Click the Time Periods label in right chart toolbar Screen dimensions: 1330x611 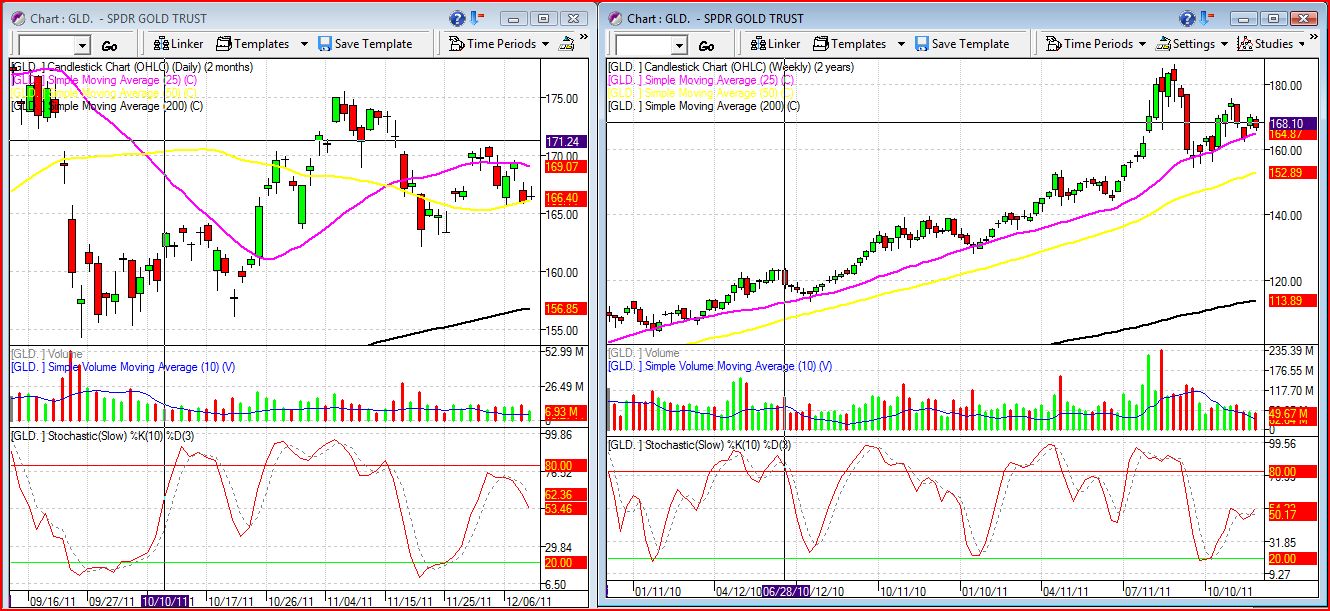pos(1098,44)
